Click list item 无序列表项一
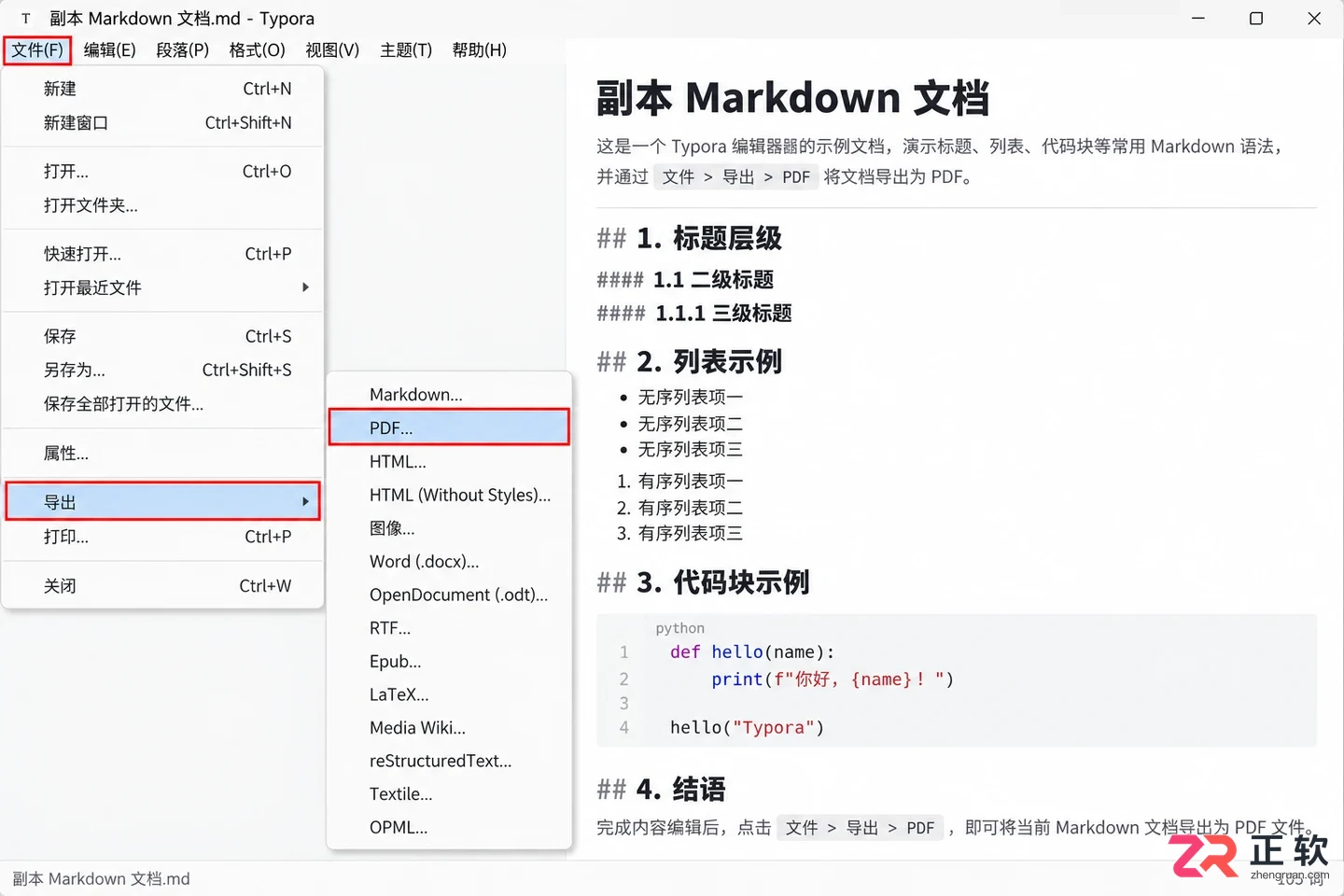This screenshot has height=896, width=1344. pyautogui.click(x=691, y=398)
